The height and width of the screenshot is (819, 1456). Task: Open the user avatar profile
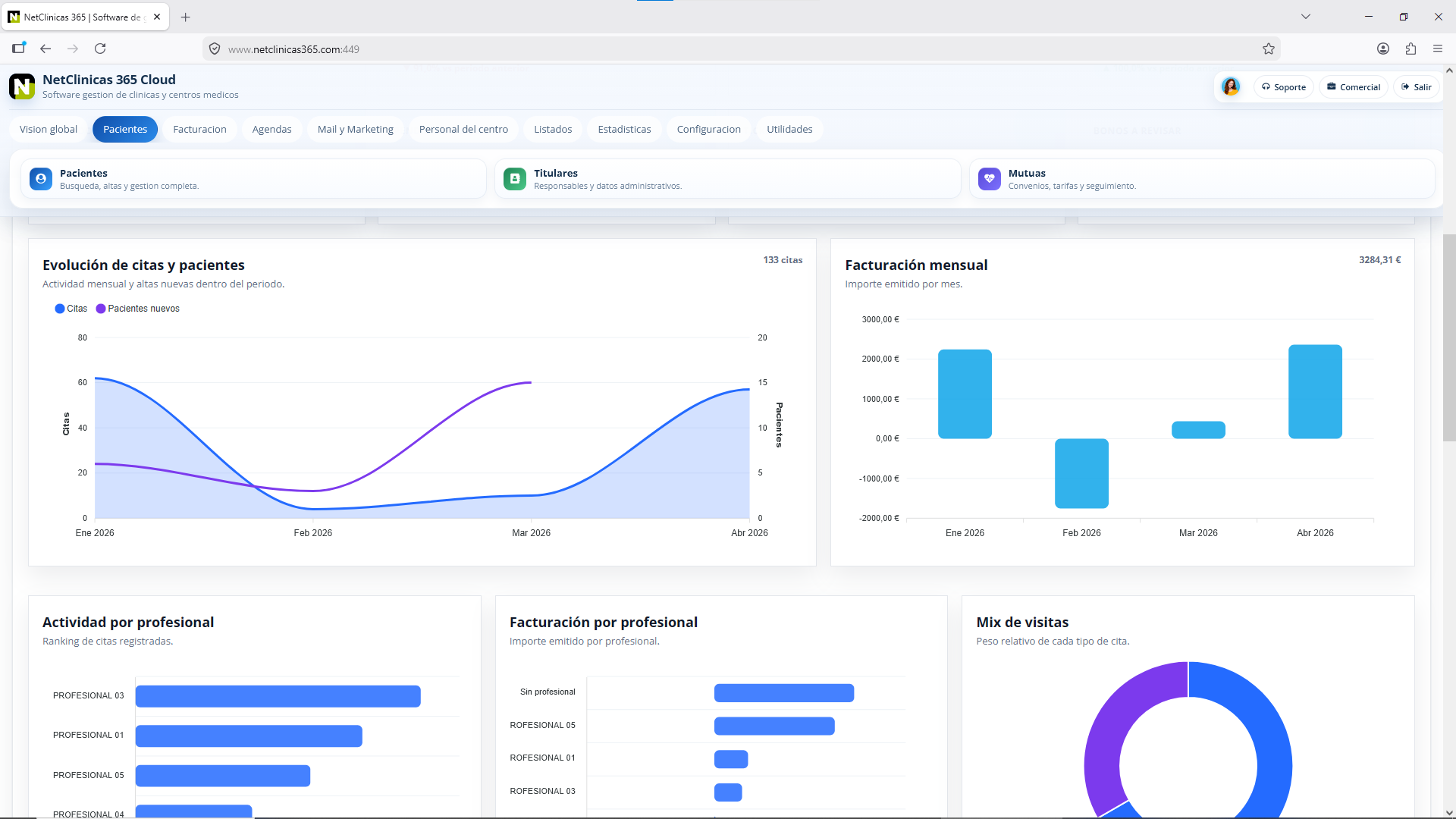1231,87
